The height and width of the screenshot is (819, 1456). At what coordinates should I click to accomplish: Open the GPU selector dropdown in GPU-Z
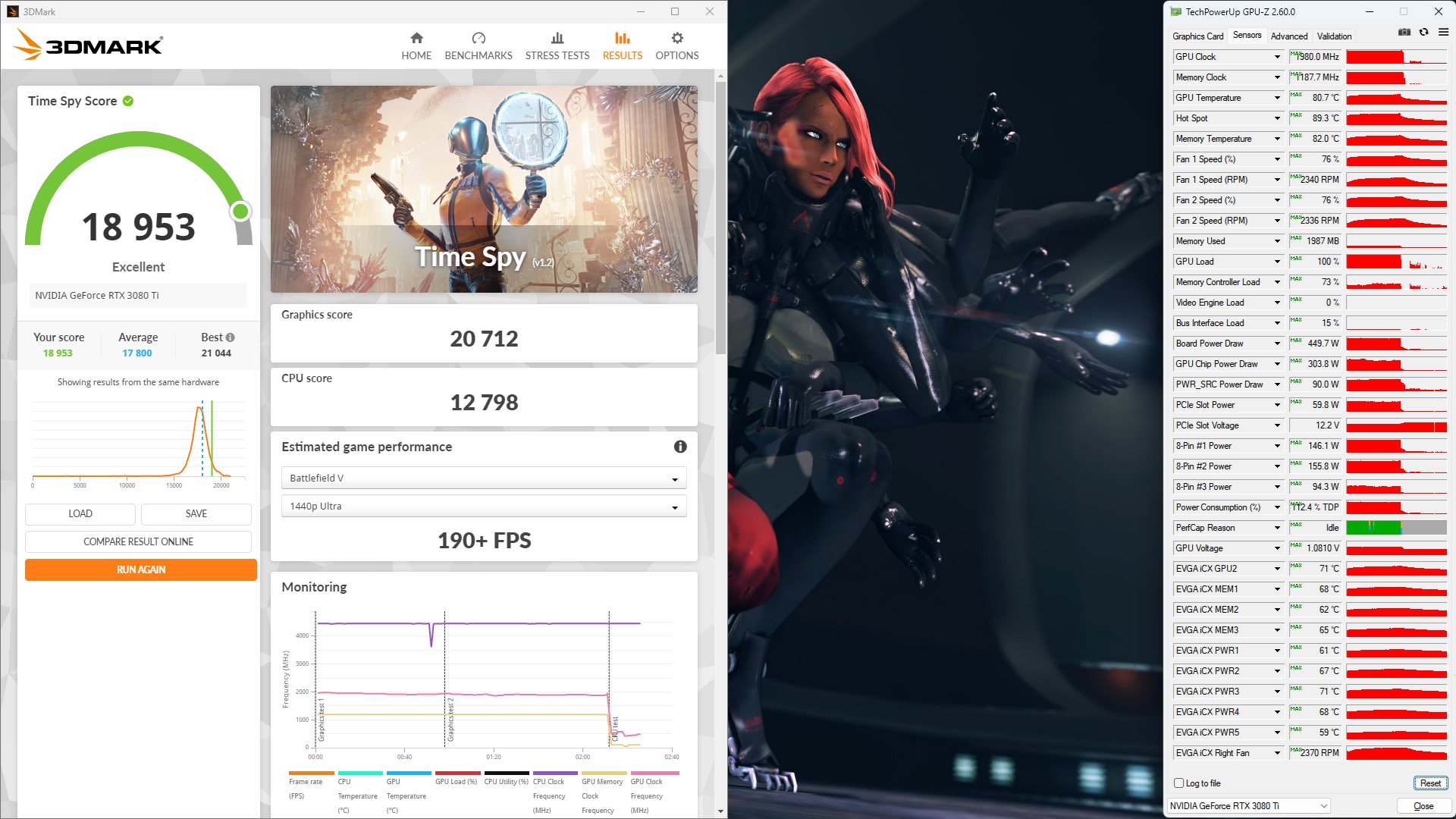pyautogui.click(x=1249, y=806)
